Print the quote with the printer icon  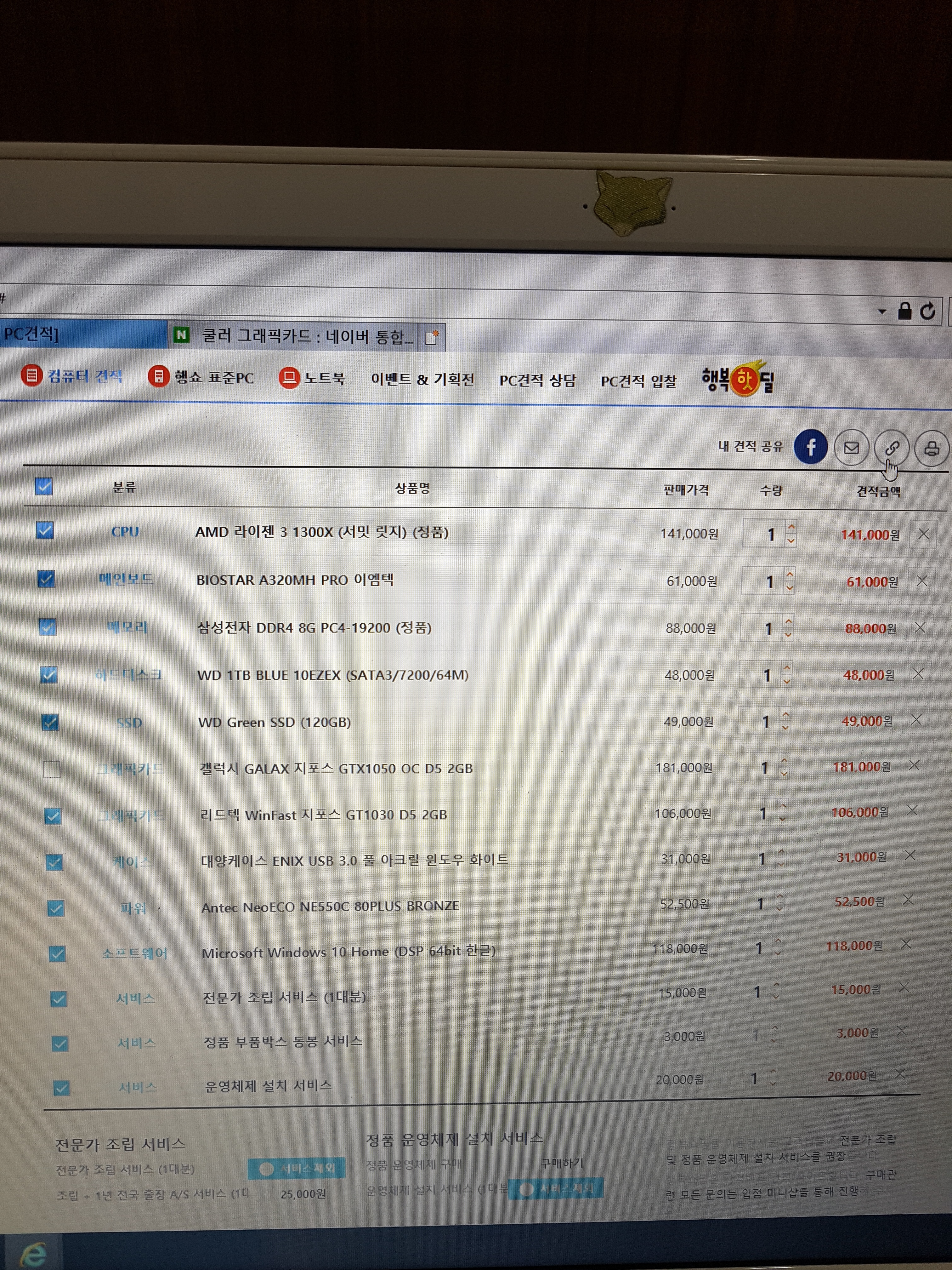point(931,449)
